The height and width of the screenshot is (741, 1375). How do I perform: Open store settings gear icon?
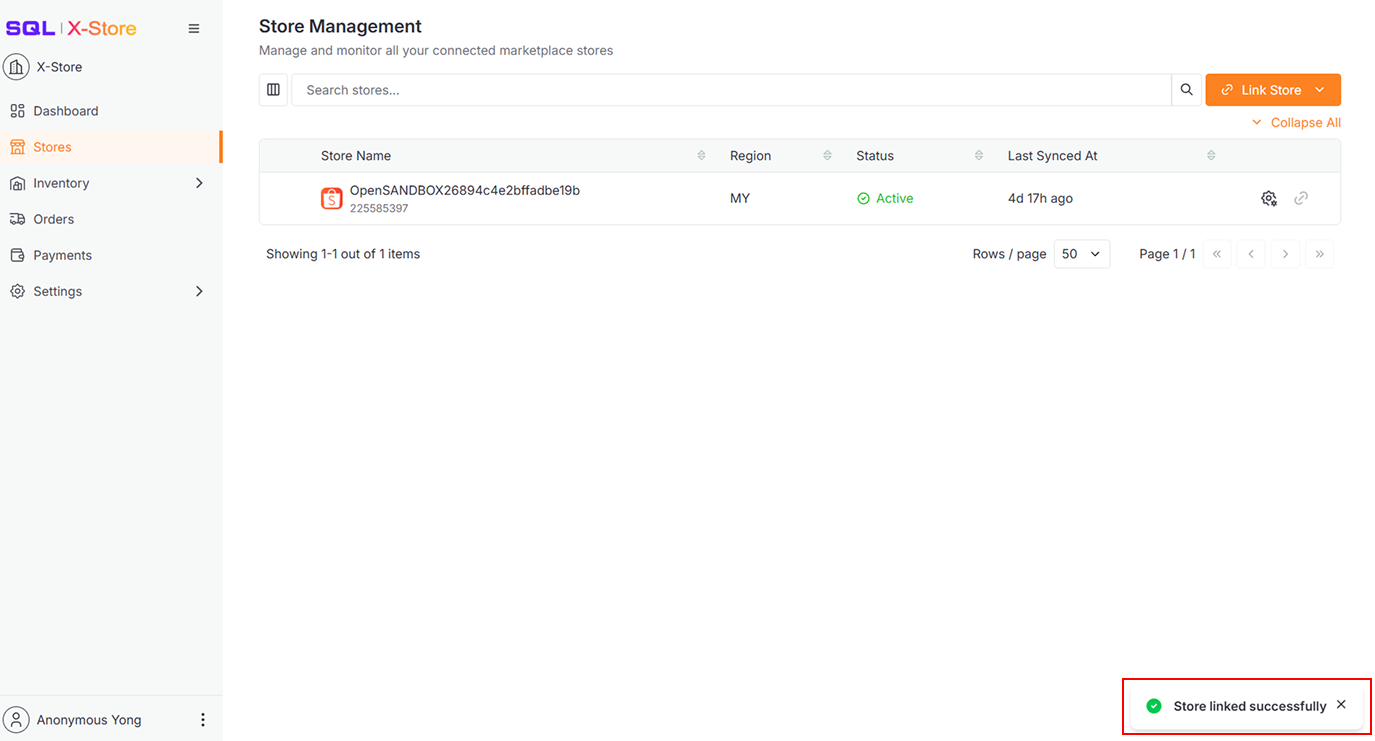(x=1269, y=198)
